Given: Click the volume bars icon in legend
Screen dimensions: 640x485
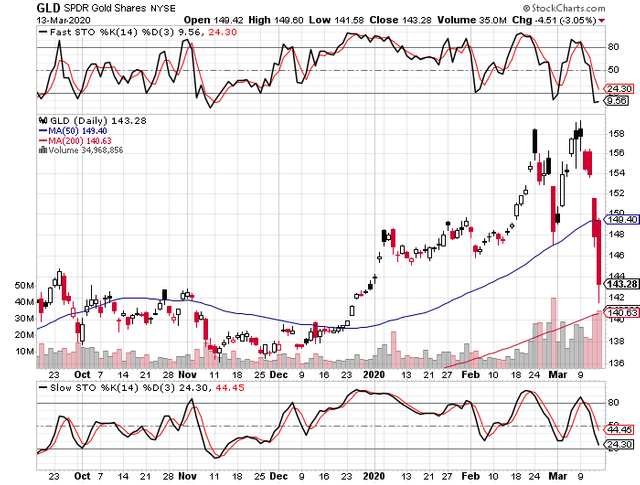Looking at the screenshot, I should coord(42,150).
